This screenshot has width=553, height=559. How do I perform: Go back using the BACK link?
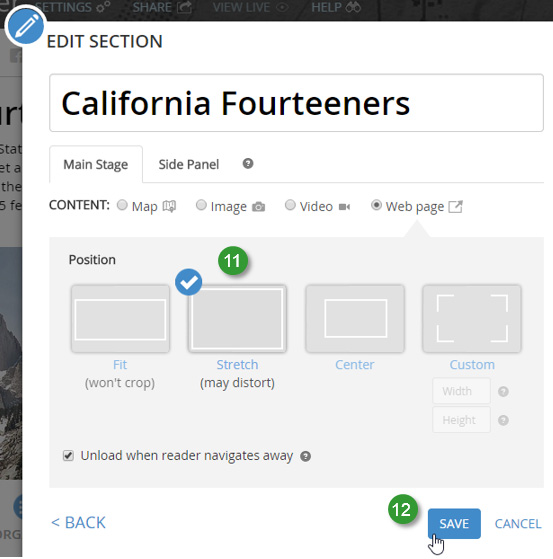[78, 523]
